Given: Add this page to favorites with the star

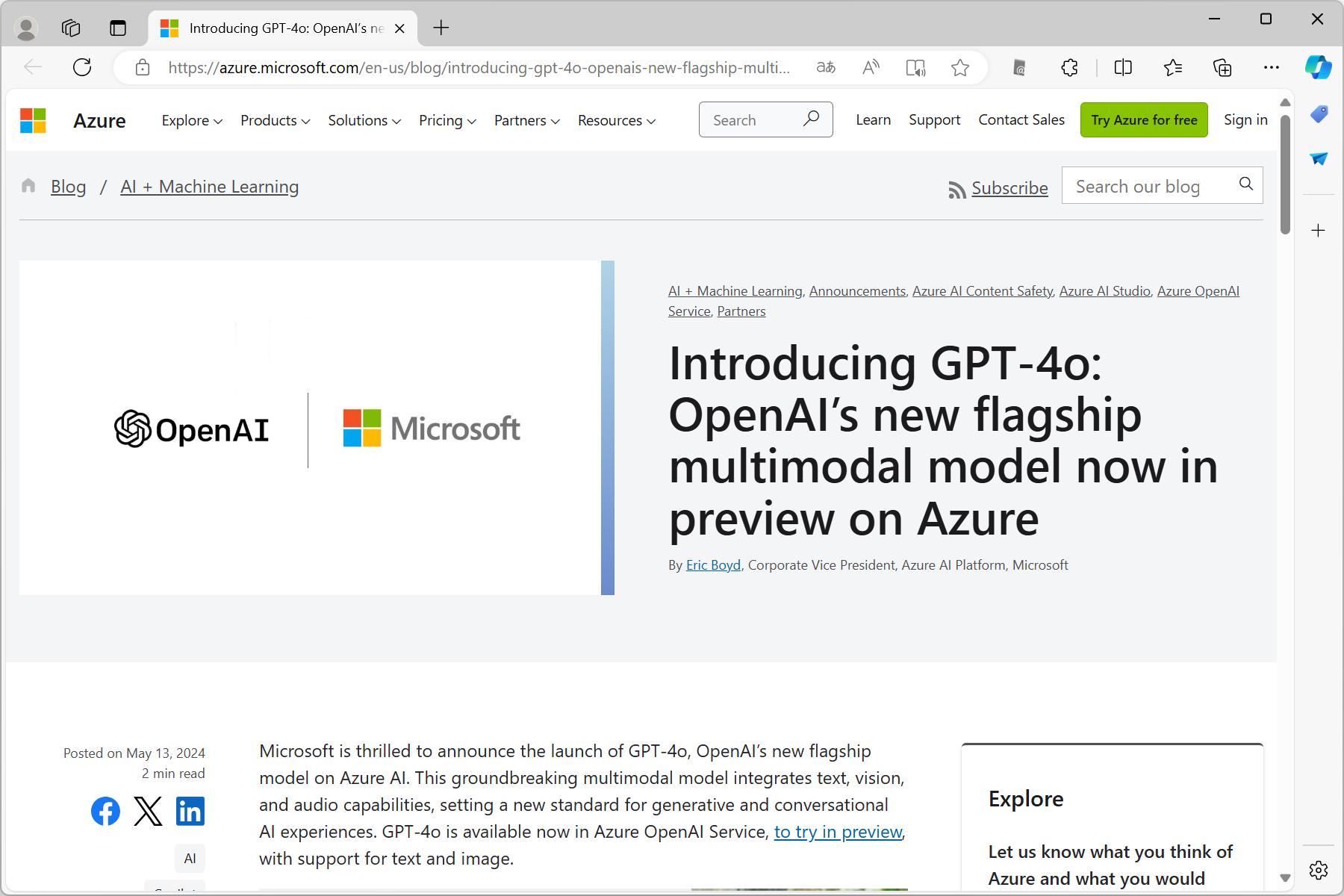Looking at the screenshot, I should (x=960, y=68).
